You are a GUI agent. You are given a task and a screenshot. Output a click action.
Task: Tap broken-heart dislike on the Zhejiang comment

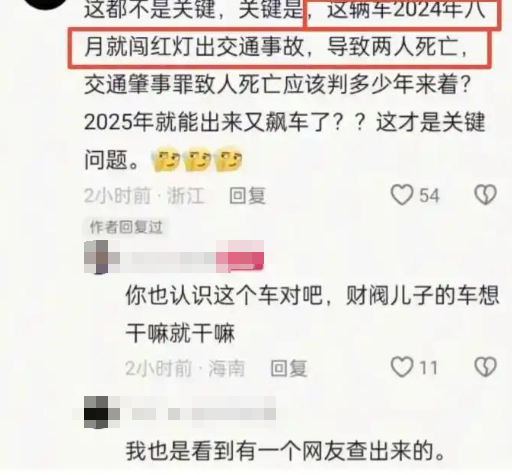(485, 195)
